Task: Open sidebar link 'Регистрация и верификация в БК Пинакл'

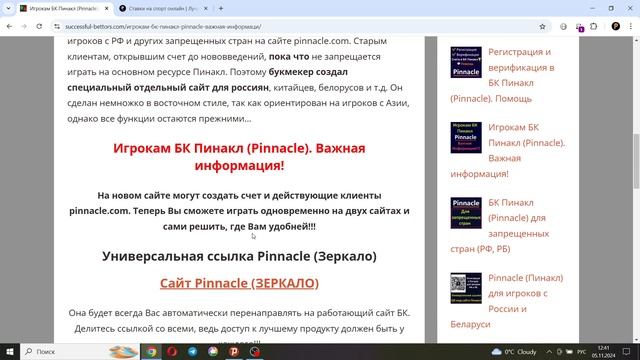Action: point(502,75)
